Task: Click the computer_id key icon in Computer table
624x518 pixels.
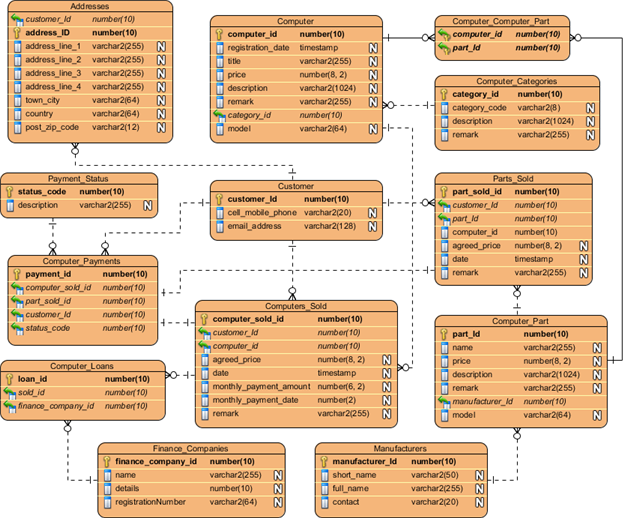Action: (219, 34)
